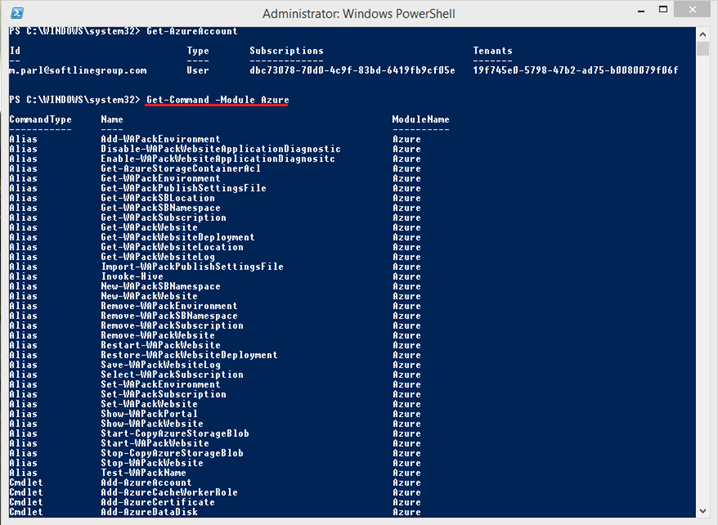Click Get-WAPackWebsiteLocation entry

(172, 247)
